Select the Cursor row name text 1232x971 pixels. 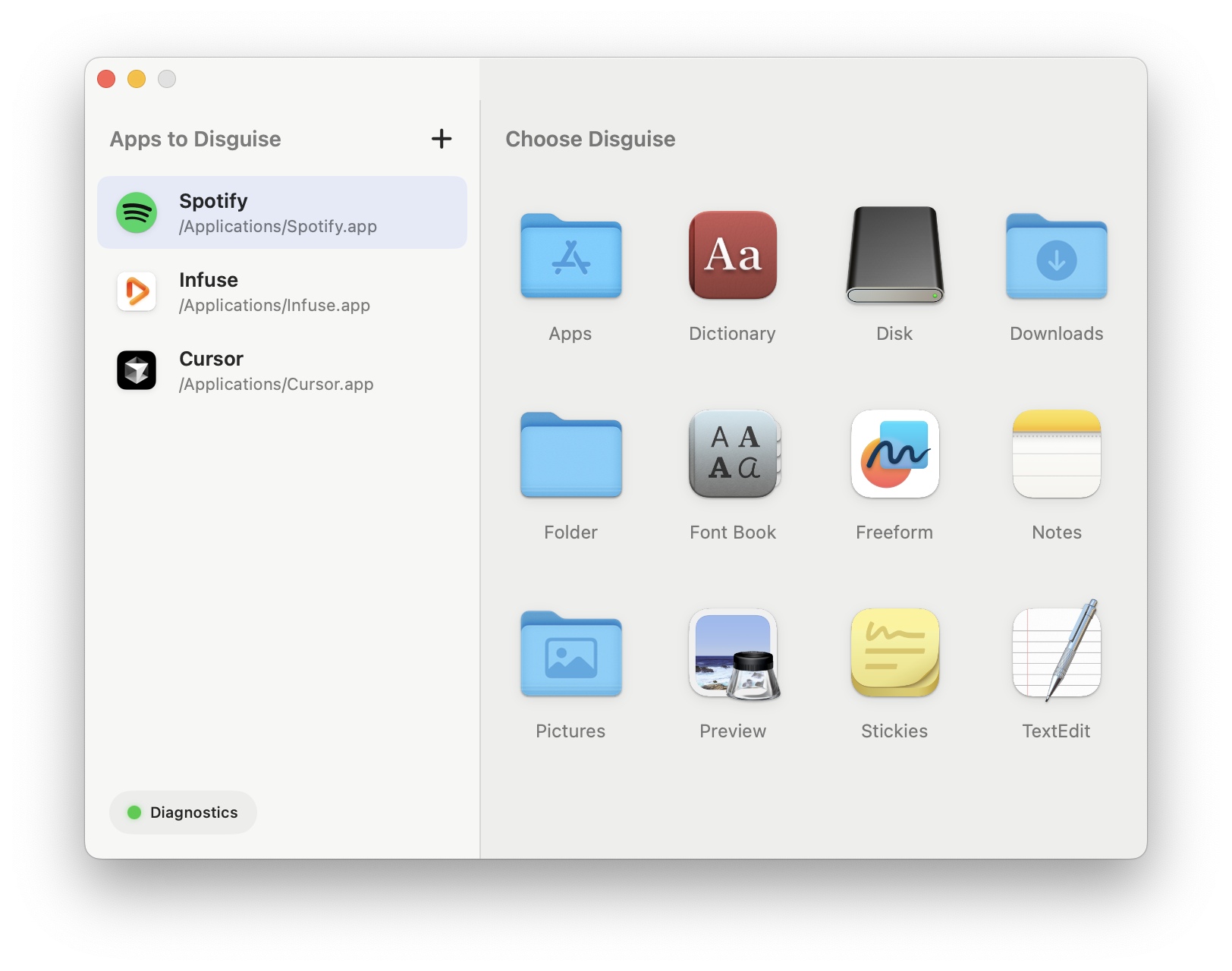pyautogui.click(x=211, y=359)
